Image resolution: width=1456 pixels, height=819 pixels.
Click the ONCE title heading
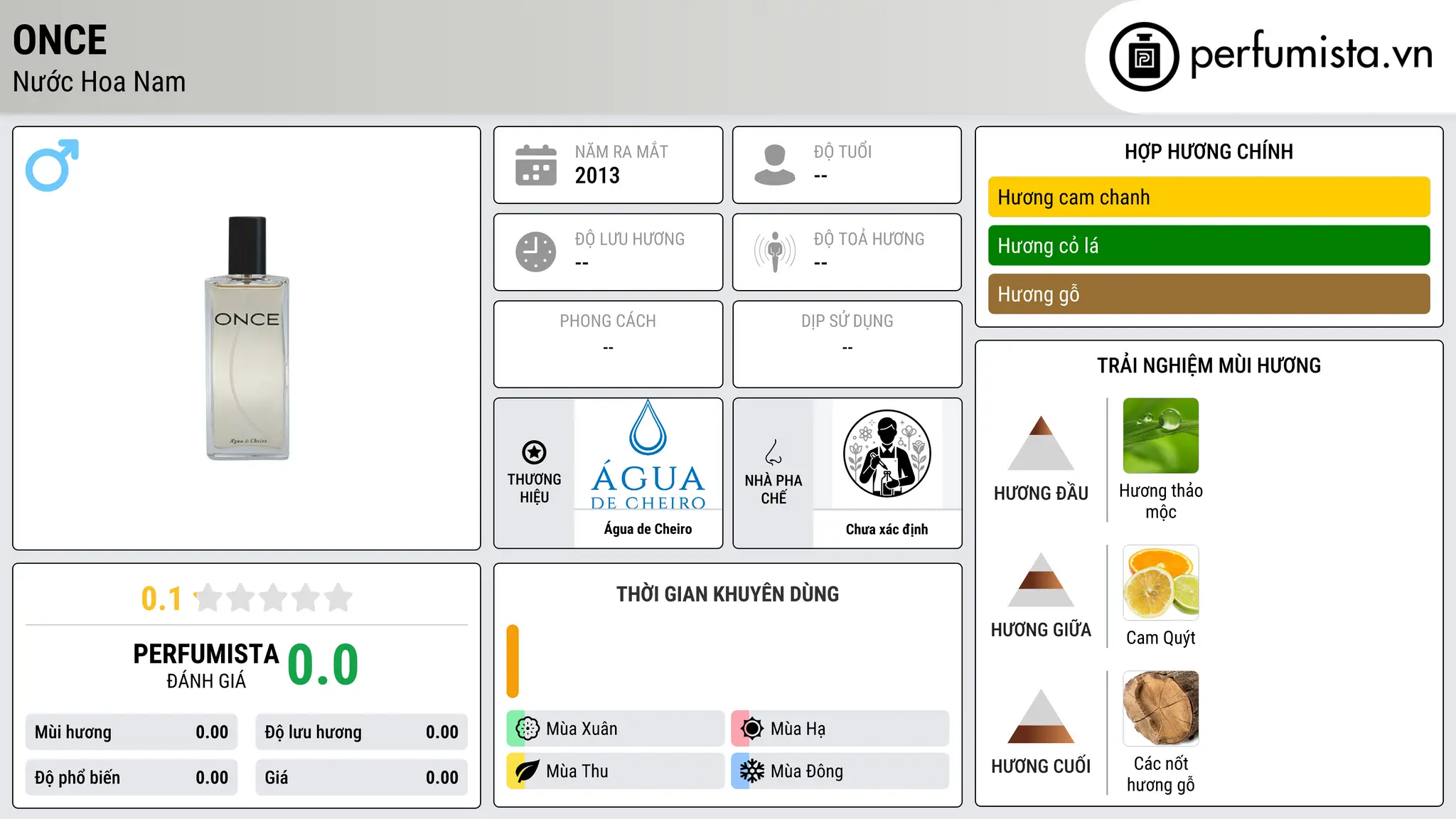tap(60, 40)
